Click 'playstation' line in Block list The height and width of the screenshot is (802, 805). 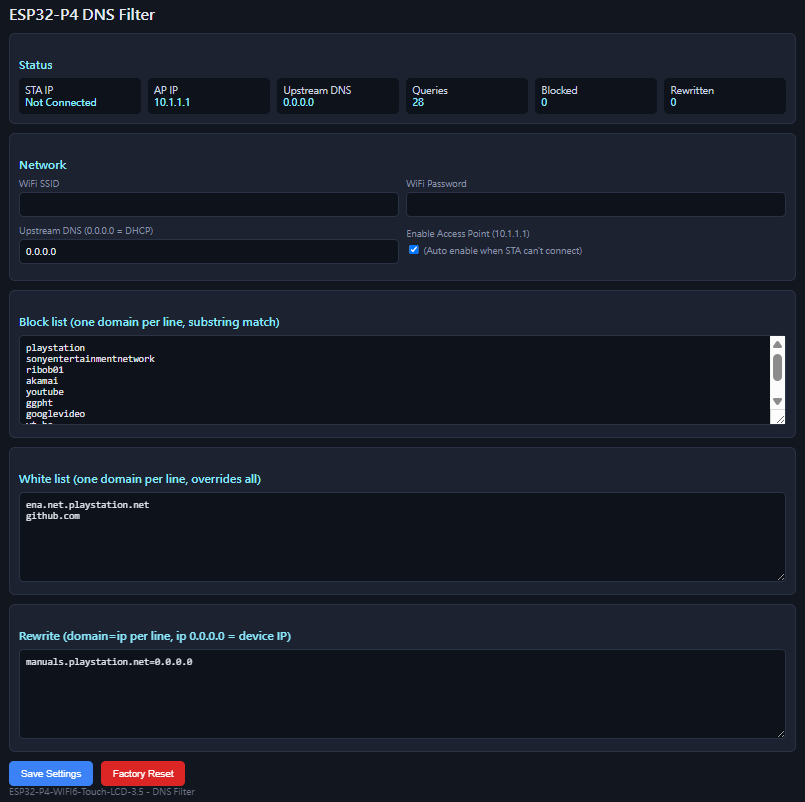55,348
